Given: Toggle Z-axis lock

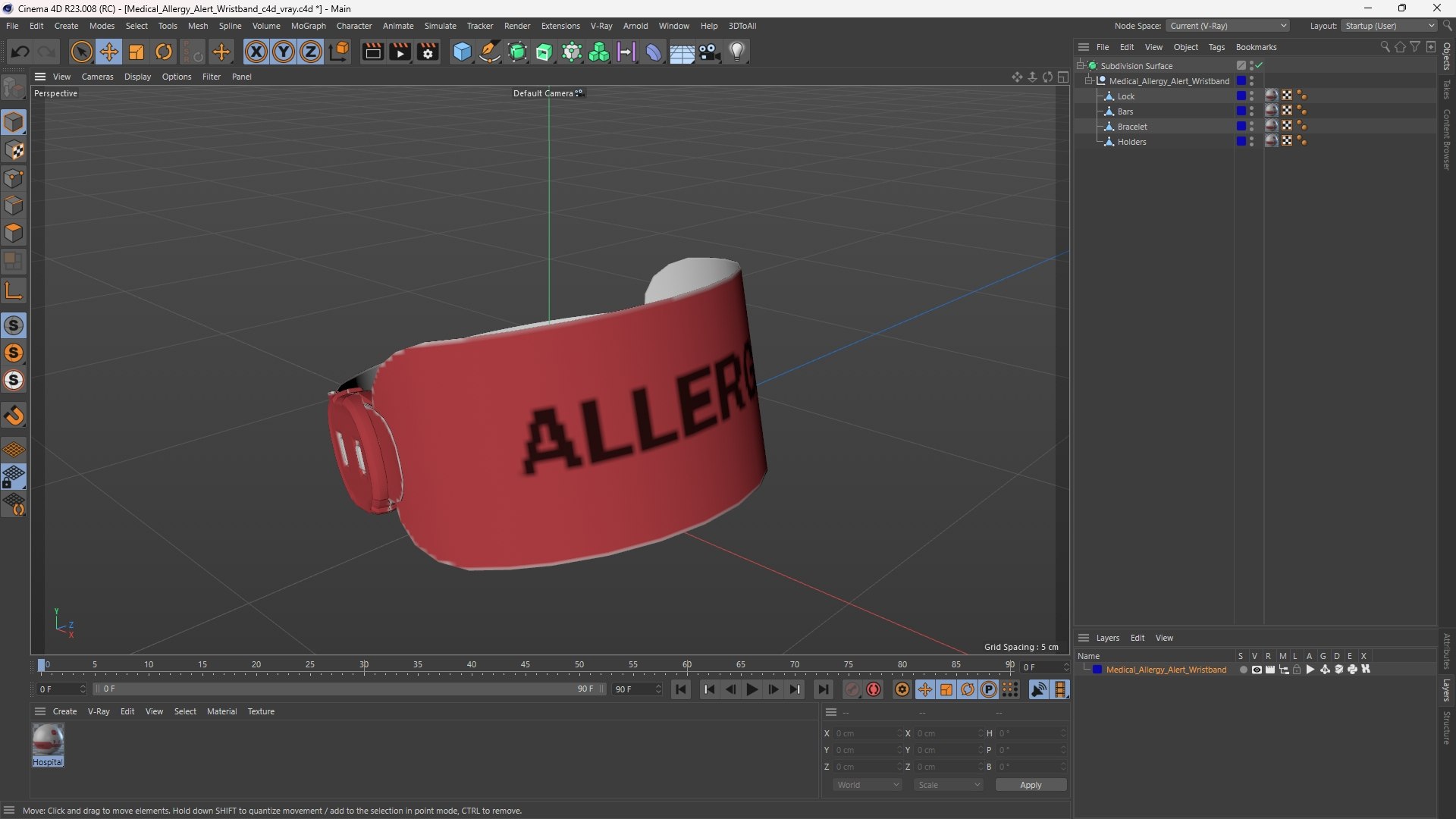Looking at the screenshot, I should click(311, 52).
